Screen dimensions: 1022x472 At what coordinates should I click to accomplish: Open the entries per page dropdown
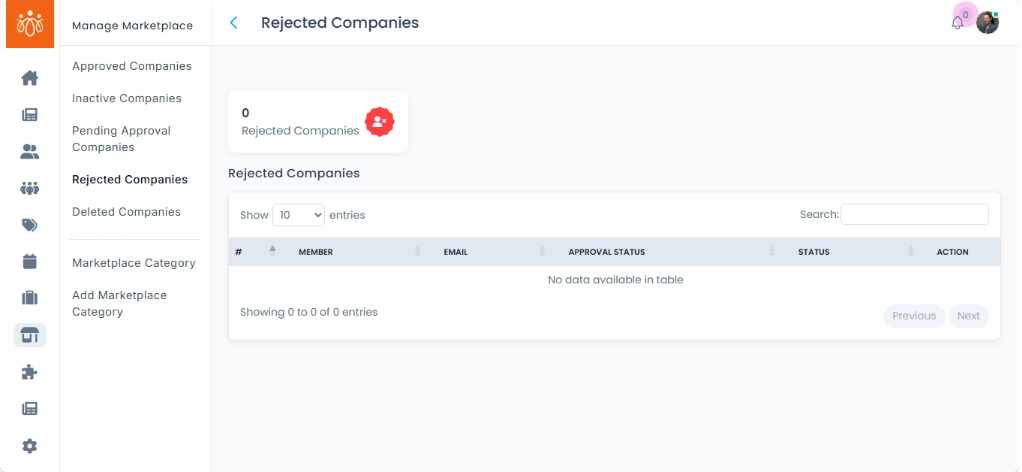[298, 215]
